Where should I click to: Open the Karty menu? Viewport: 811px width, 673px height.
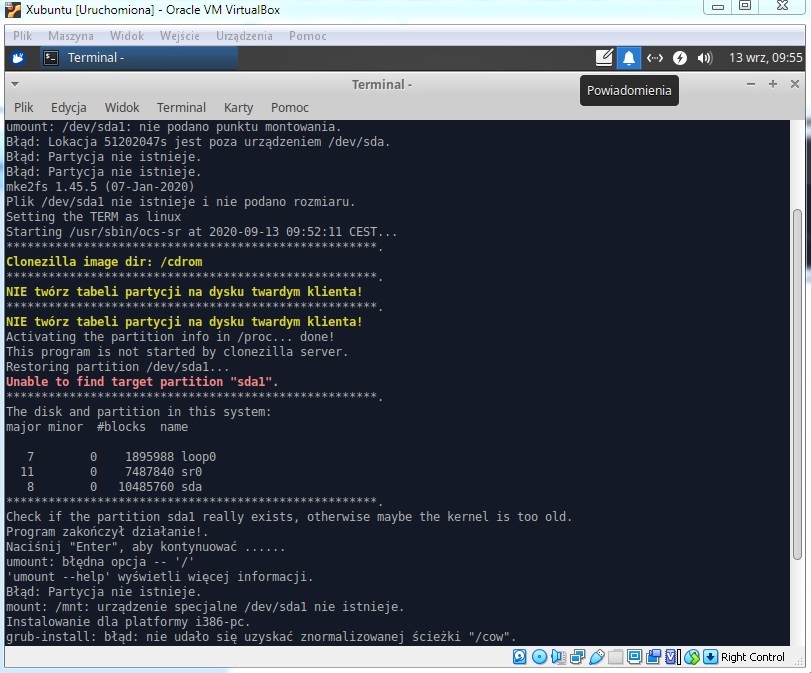(238, 107)
